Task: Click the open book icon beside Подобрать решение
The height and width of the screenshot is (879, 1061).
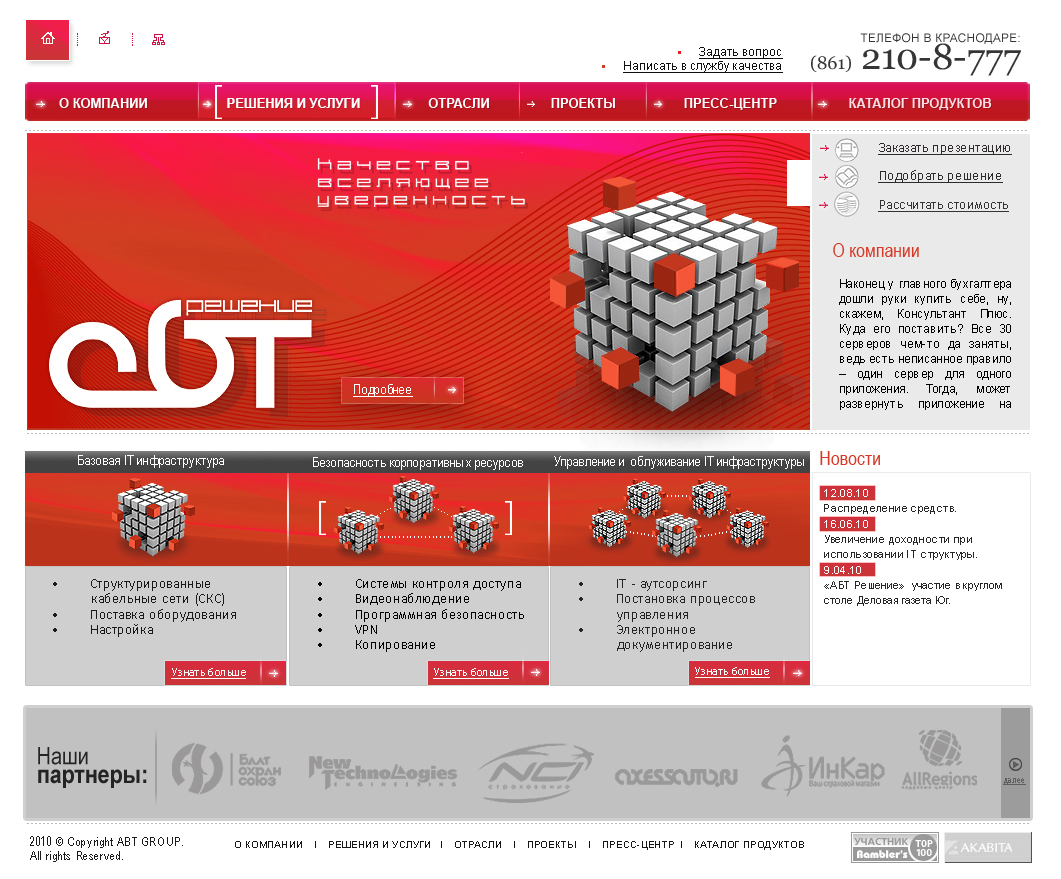Action: coord(847,176)
